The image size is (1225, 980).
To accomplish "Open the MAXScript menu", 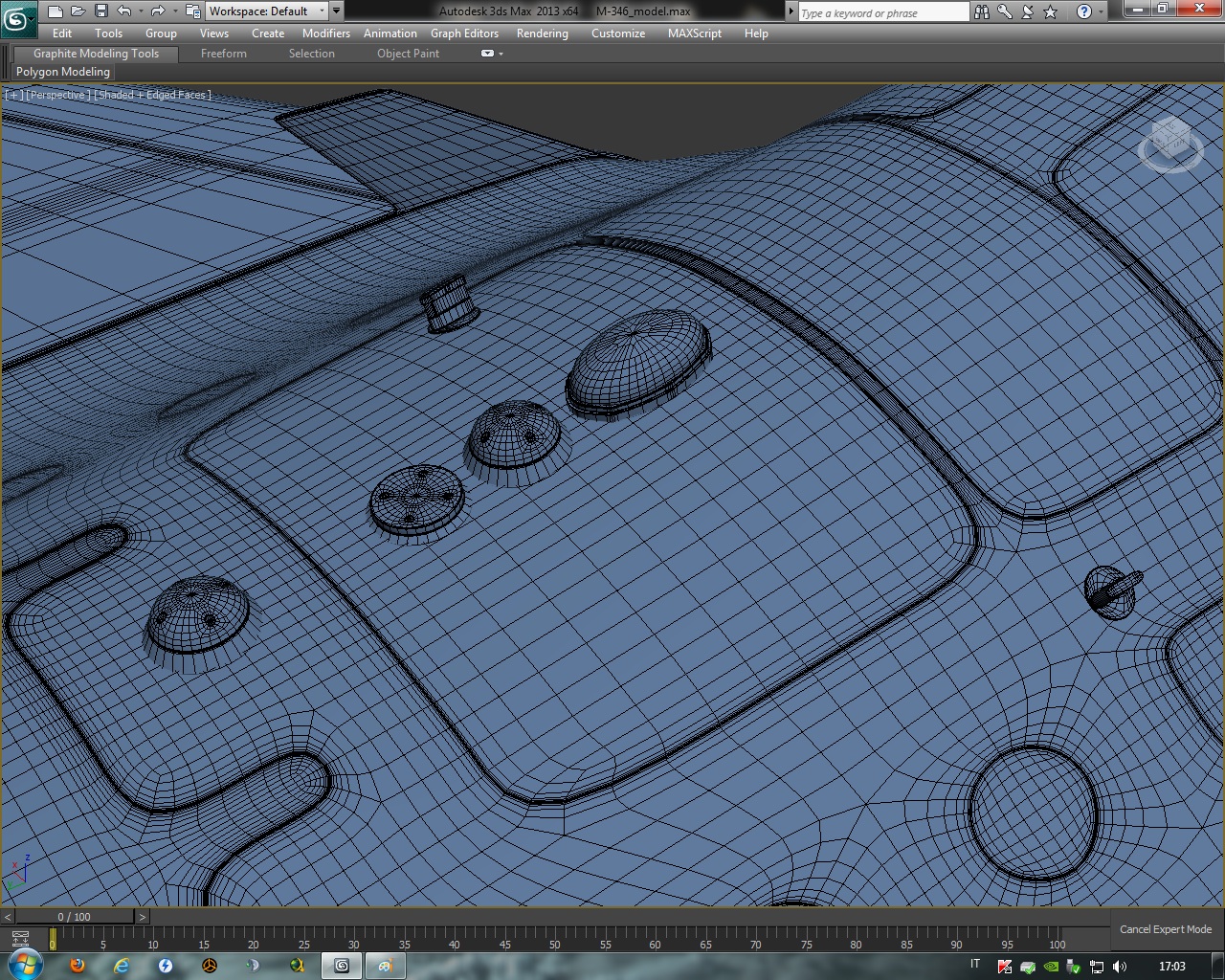I will 695,33.
